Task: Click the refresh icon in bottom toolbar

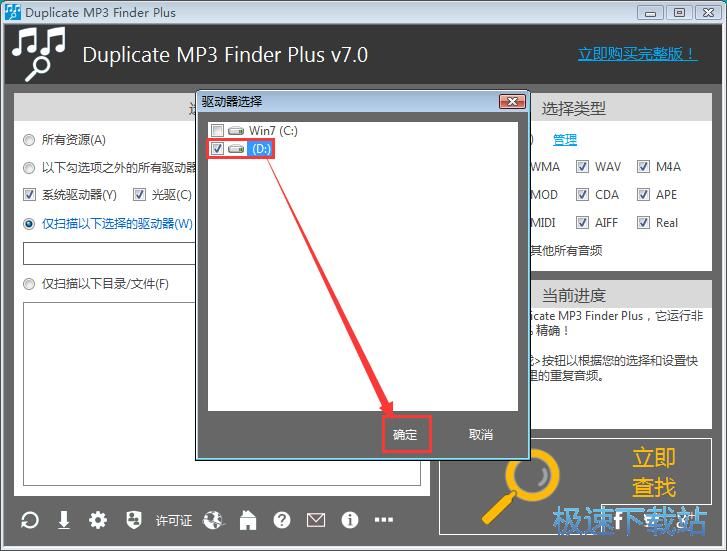Action: click(30, 520)
